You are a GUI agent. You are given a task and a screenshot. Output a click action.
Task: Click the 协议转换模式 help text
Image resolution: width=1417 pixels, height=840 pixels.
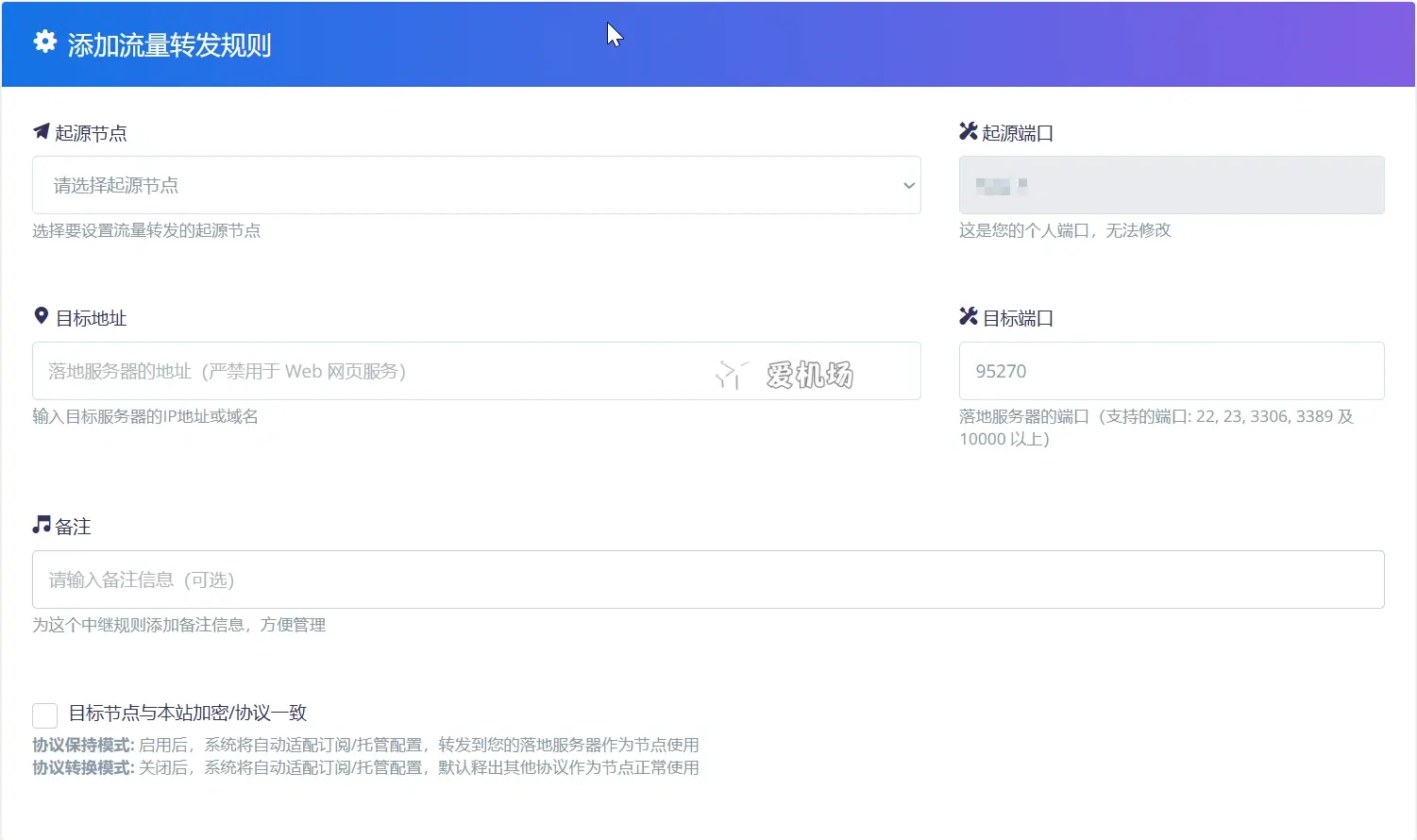(365, 767)
